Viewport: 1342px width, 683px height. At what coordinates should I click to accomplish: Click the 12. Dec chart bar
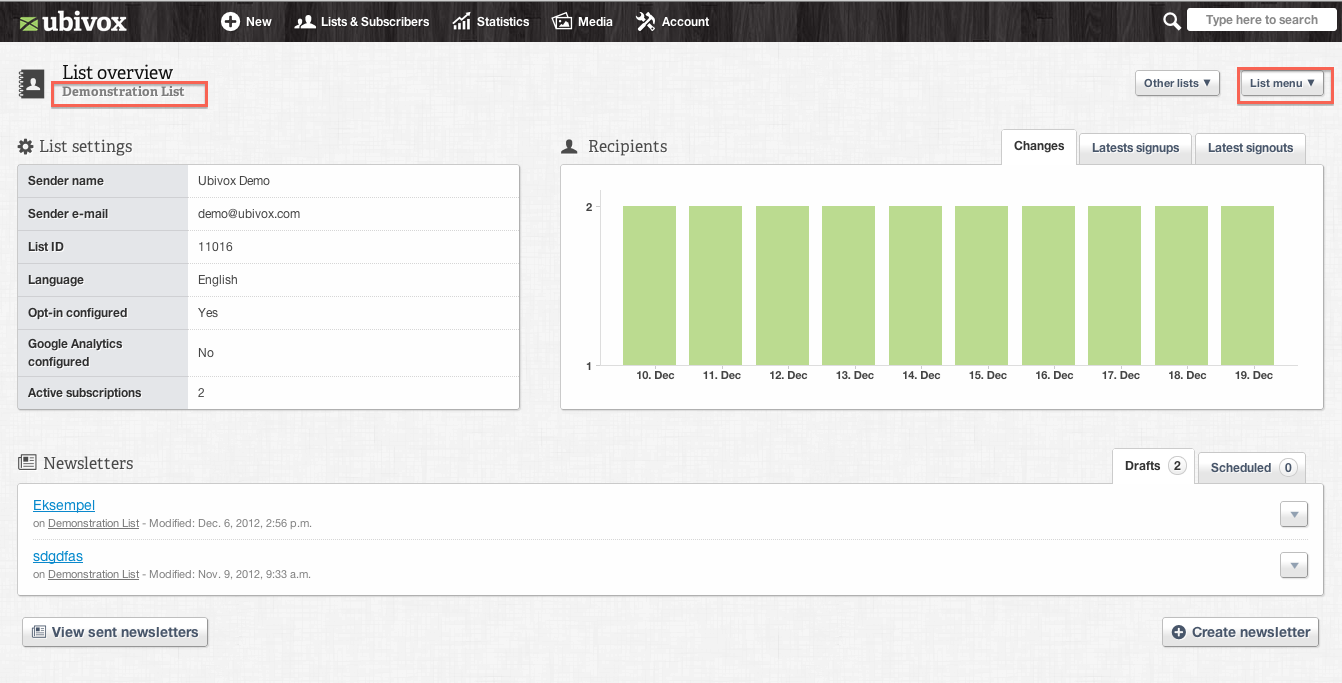tap(782, 286)
